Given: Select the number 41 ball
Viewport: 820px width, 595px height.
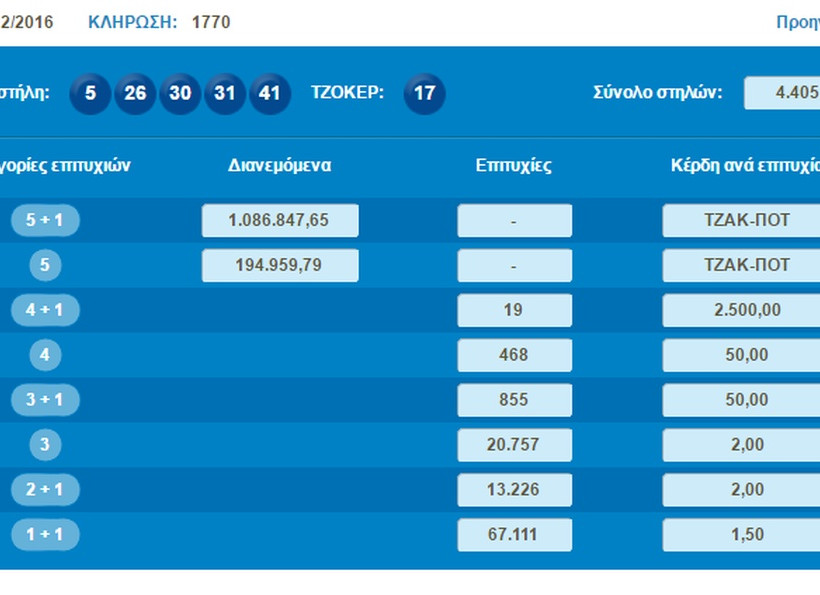Looking at the screenshot, I should click(x=270, y=94).
